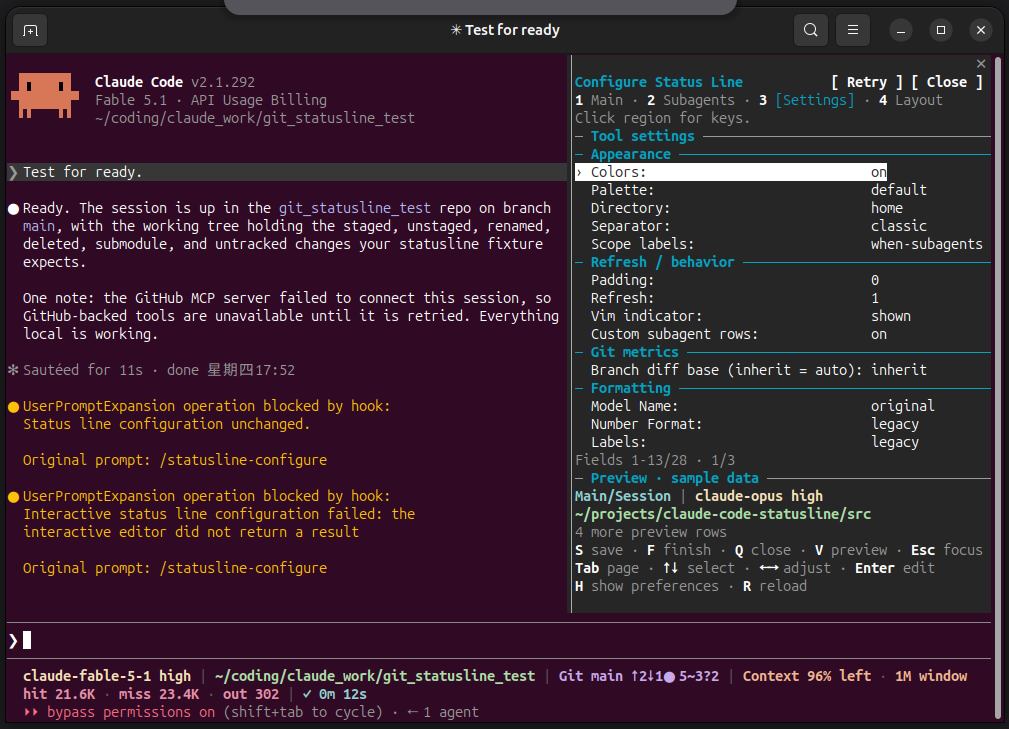Click the Refresh / behavior section header
1009x729 pixels.
coord(662,262)
